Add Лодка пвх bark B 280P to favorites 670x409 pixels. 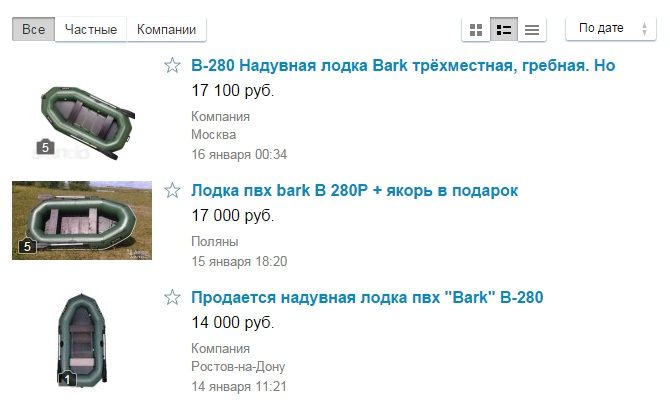point(172,190)
